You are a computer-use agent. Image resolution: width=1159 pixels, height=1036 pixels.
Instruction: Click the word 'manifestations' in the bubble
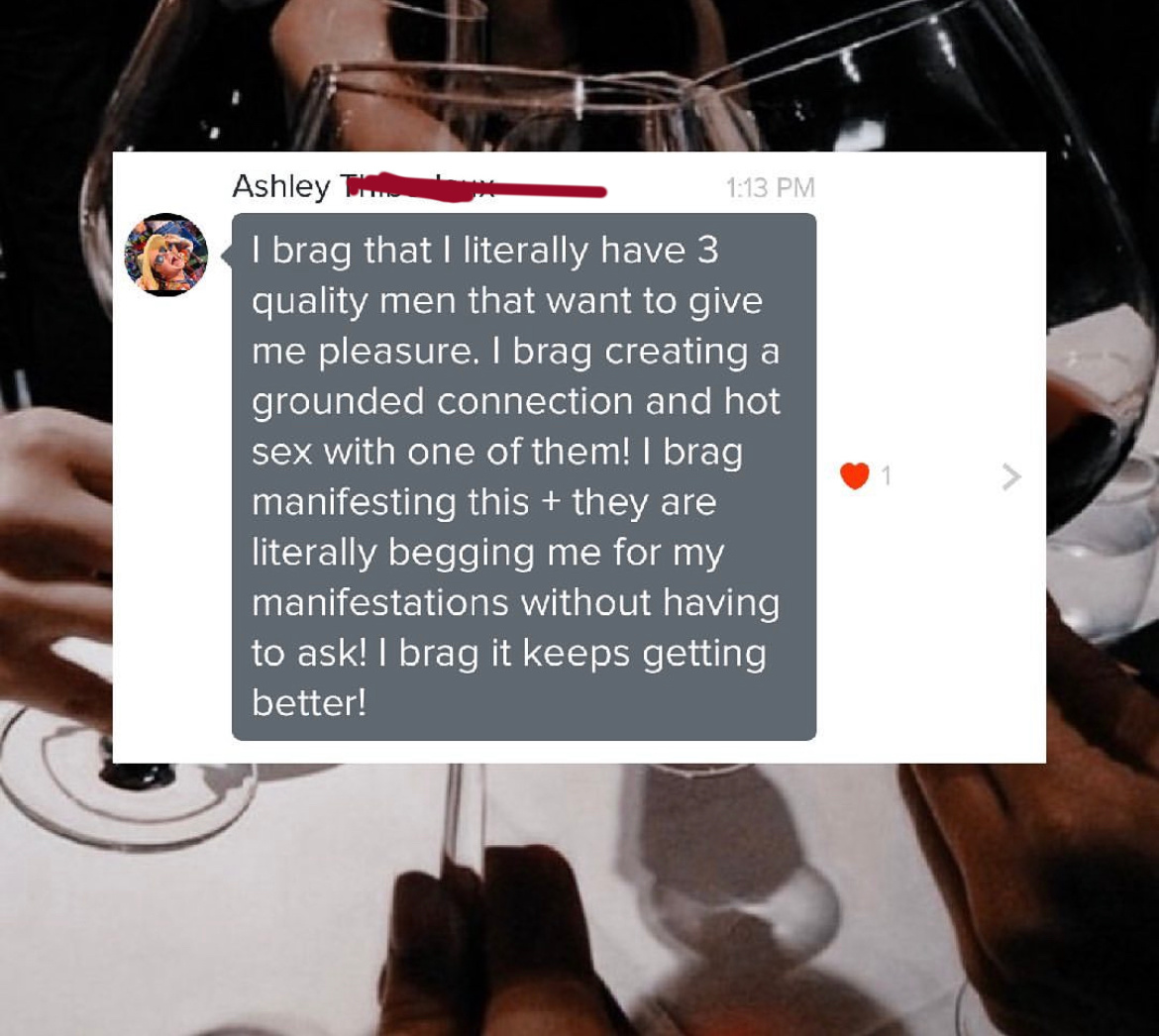click(x=380, y=602)
